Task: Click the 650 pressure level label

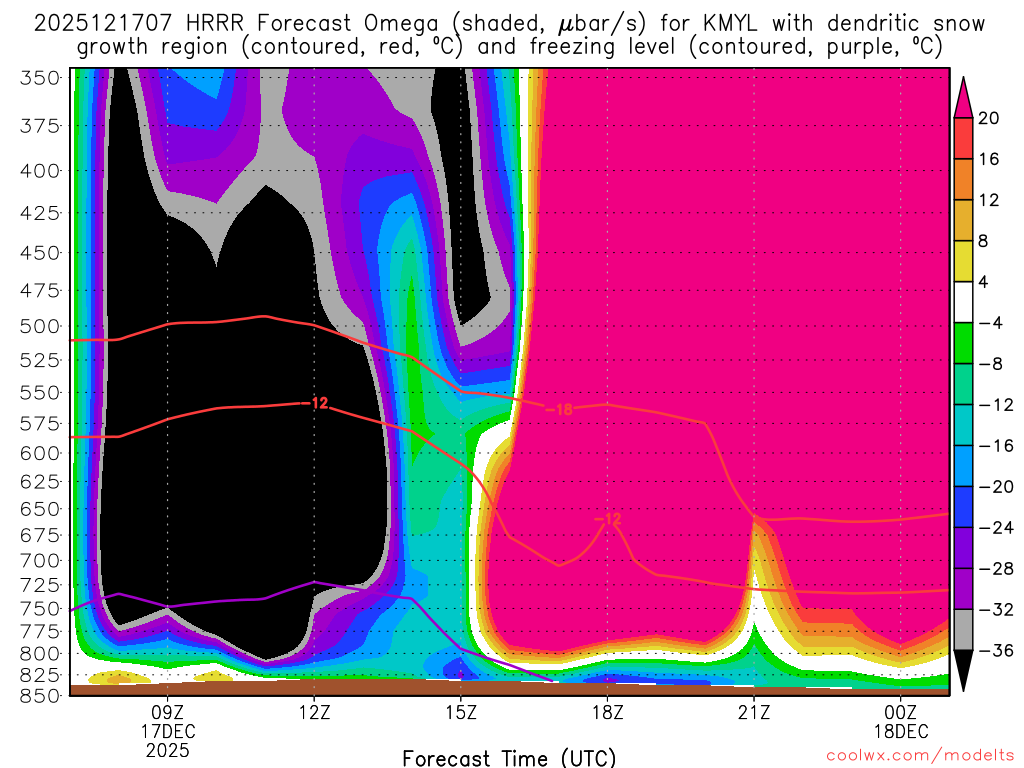Action: point(40,508)
